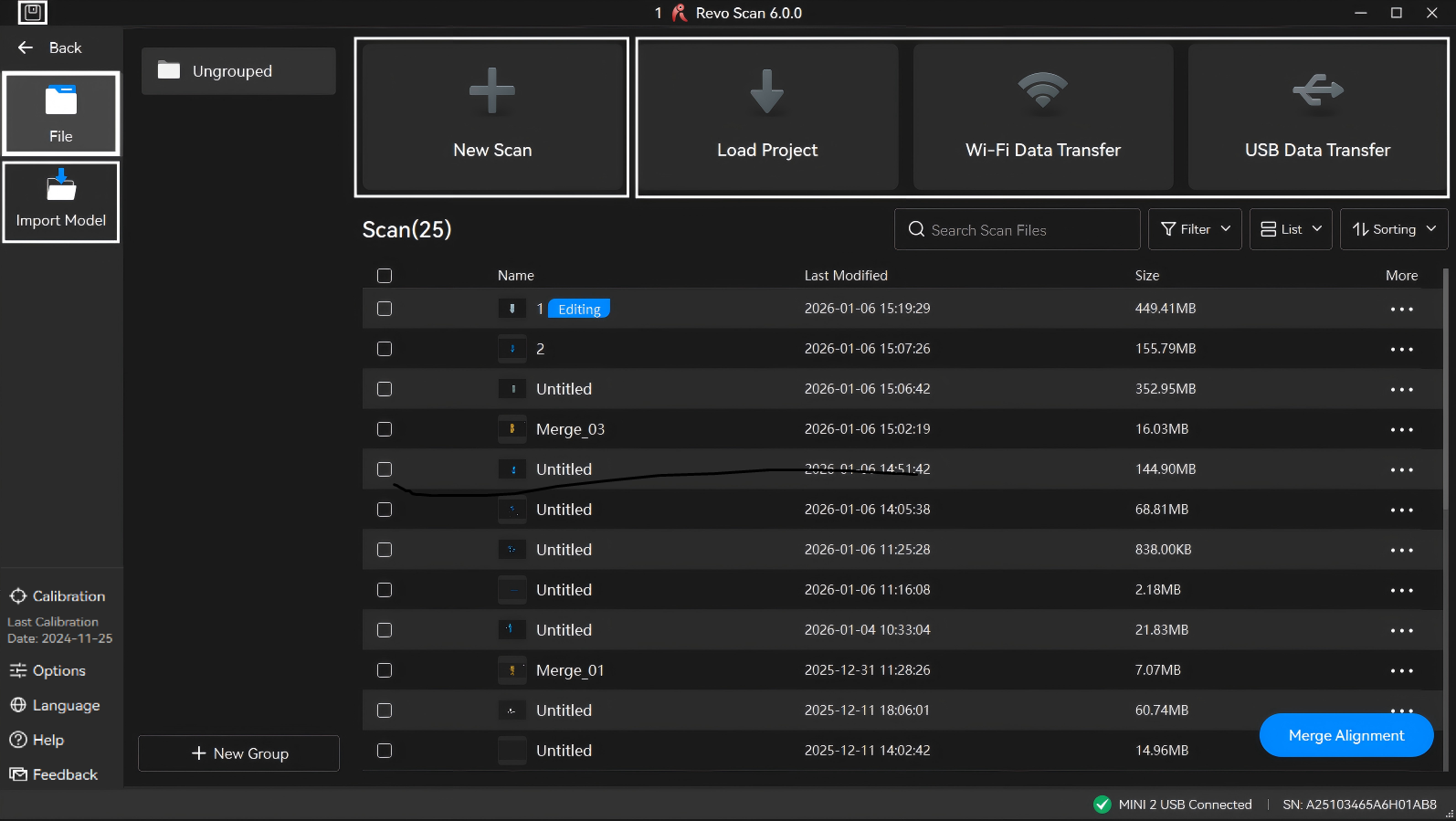Open the Load Project arrow icon
The height and width of the screenshot is (821, 1456).
(766, 91)
